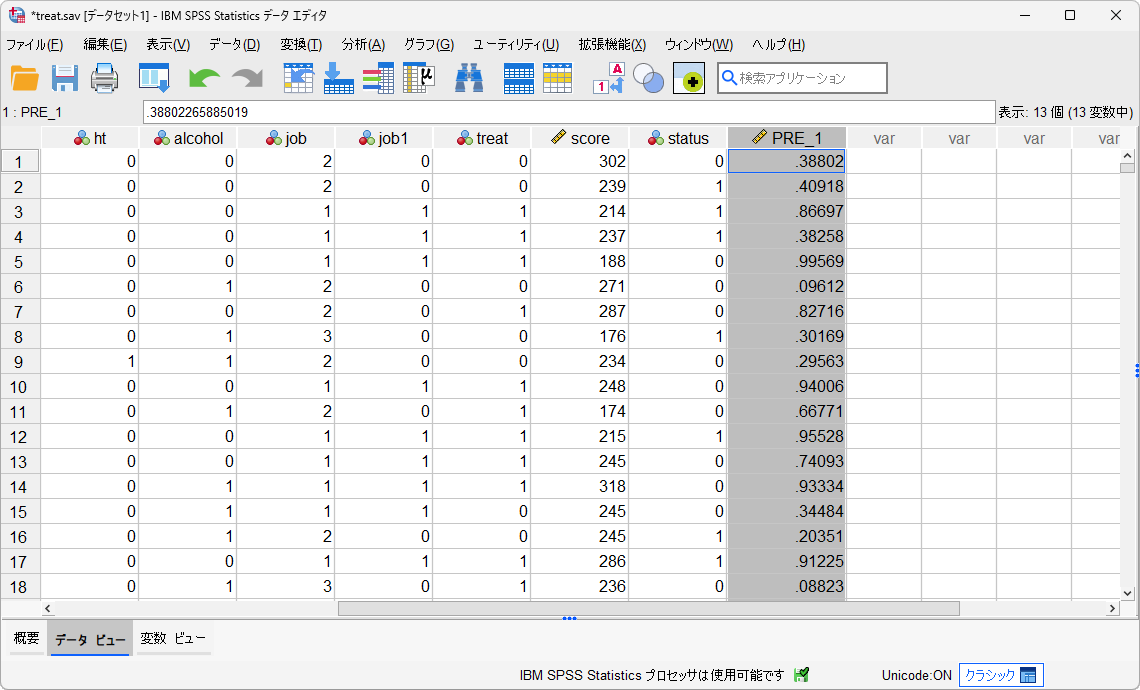Screen dimensions: 1140x690
Task: Click the ht cell in row 9
Action: click(x=90, y=361)
